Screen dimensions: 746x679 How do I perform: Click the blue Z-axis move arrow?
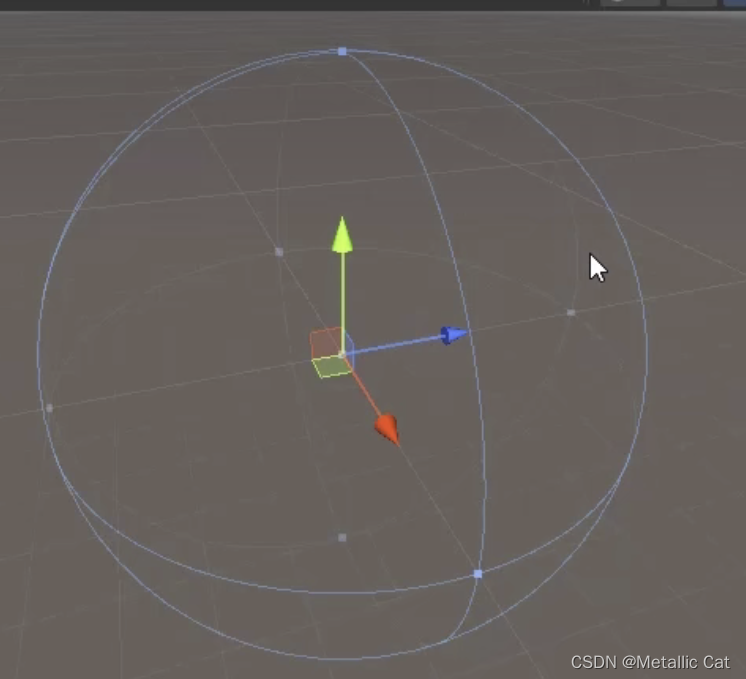[454, 335]
